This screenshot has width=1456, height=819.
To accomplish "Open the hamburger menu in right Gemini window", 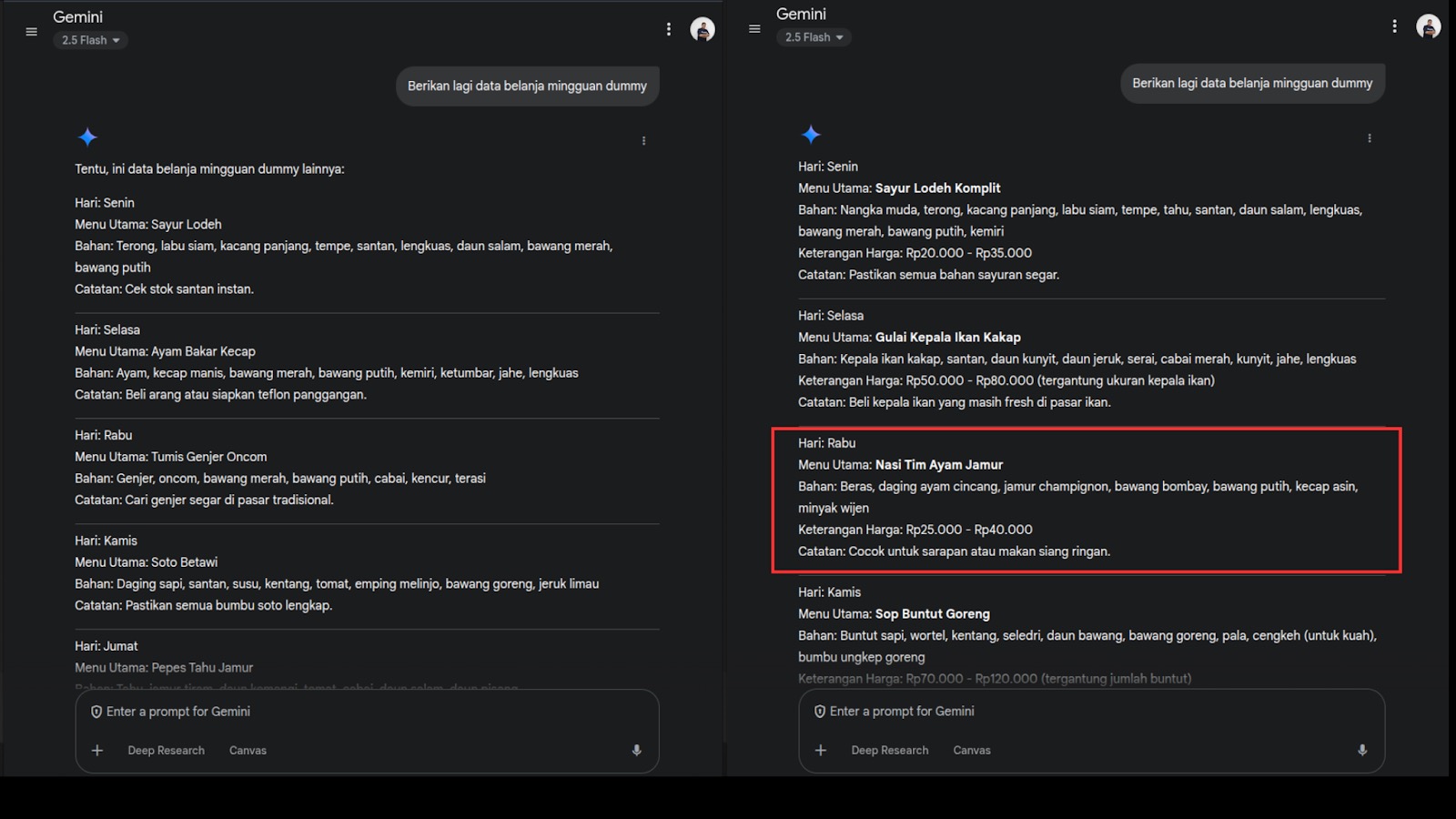I will [754, 29].
